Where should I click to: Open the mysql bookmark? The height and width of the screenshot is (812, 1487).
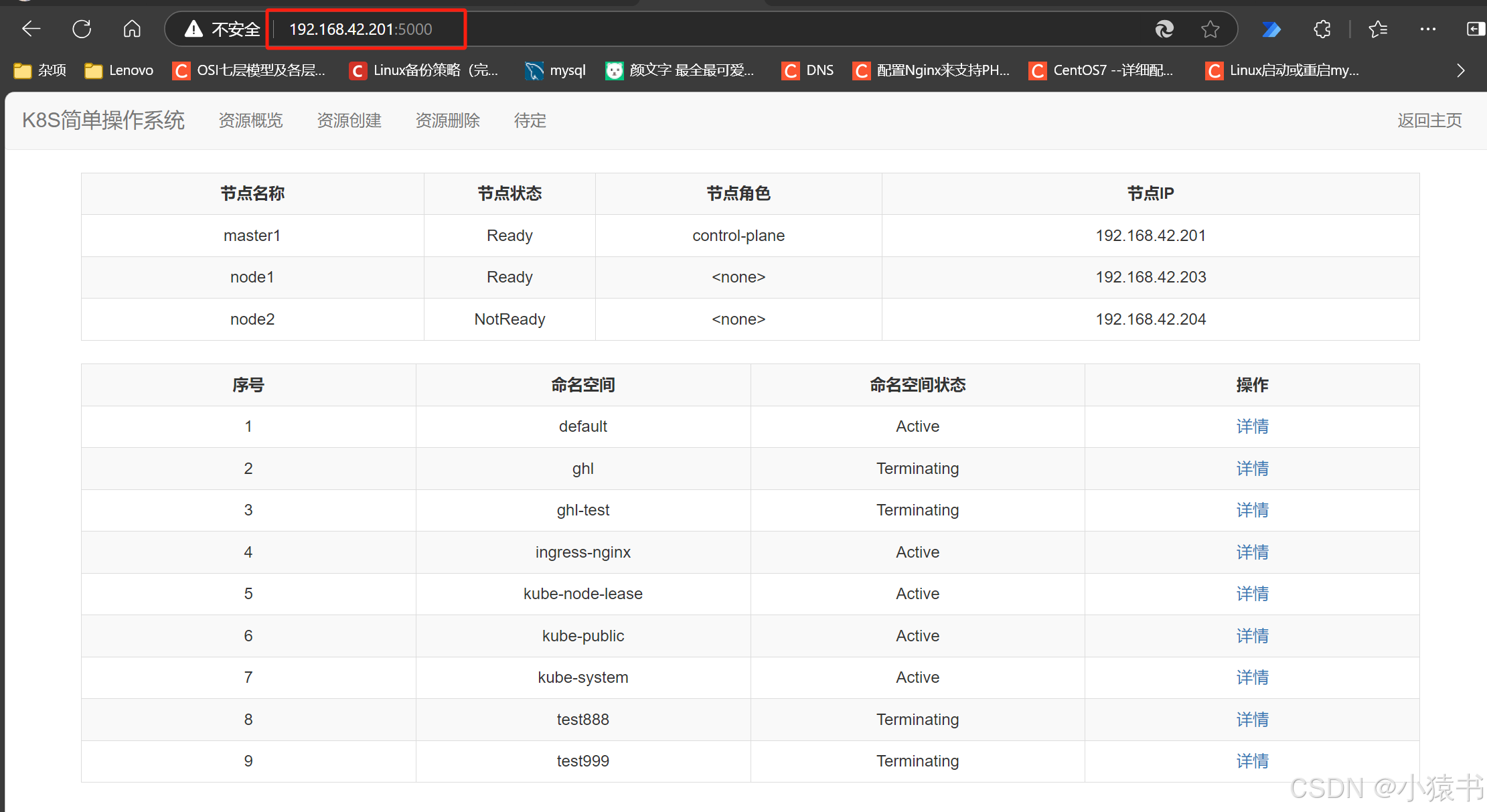coord(556,70)
